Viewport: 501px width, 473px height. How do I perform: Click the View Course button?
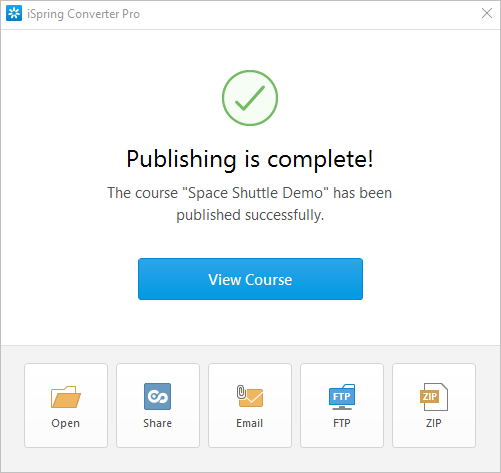coord(250,279)
